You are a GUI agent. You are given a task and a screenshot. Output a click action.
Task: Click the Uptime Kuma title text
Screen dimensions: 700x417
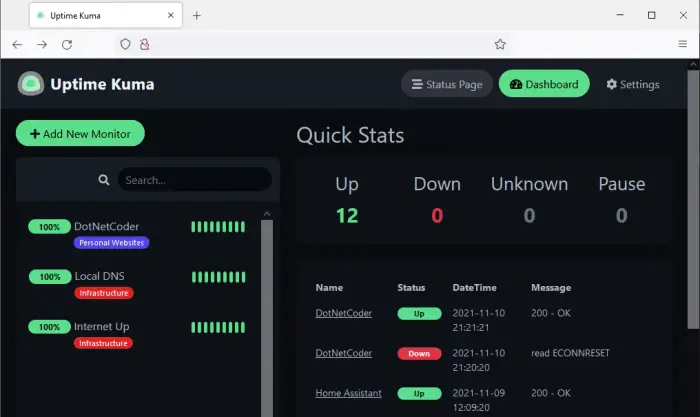[102, 84]
